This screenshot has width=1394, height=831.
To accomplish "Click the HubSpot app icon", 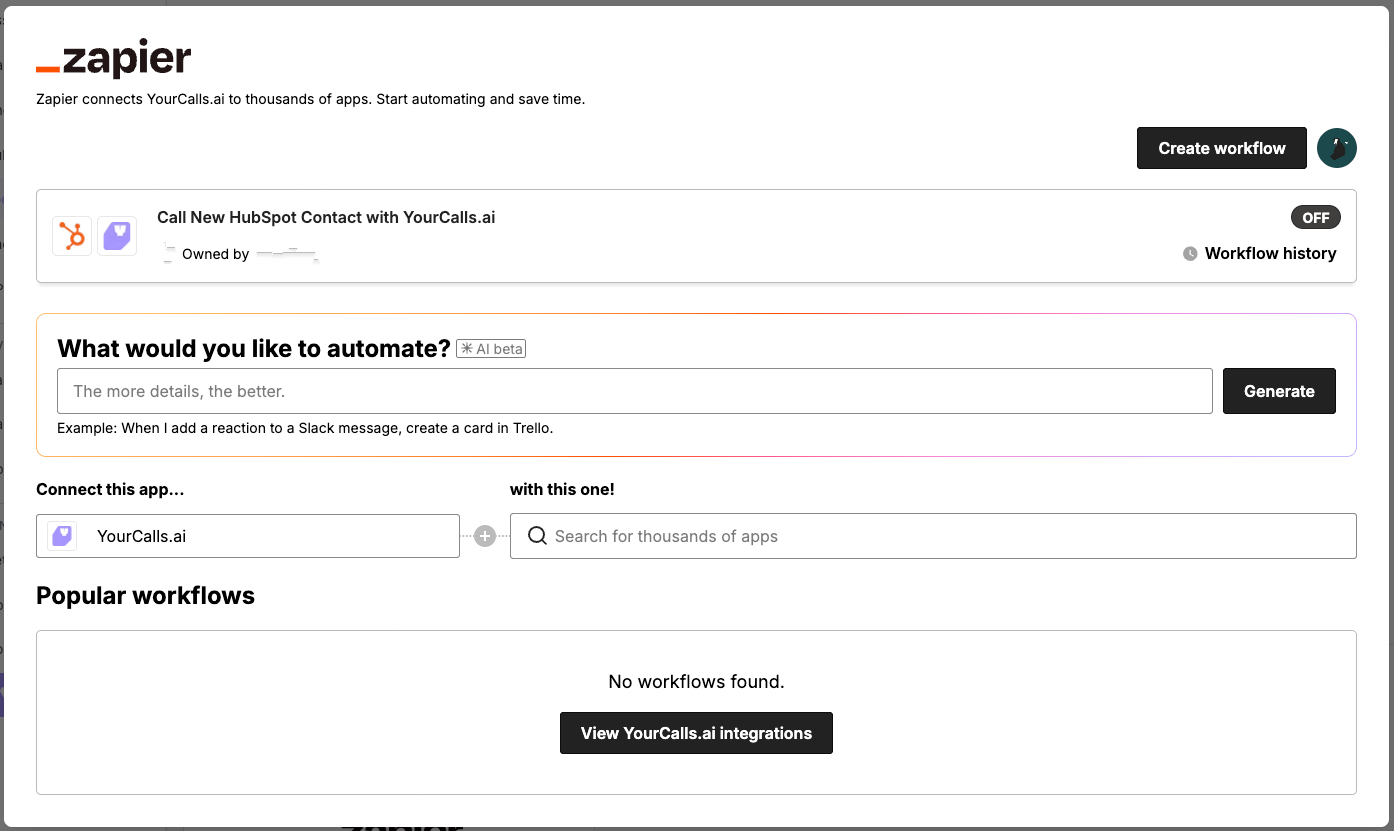I will [72, 236].
